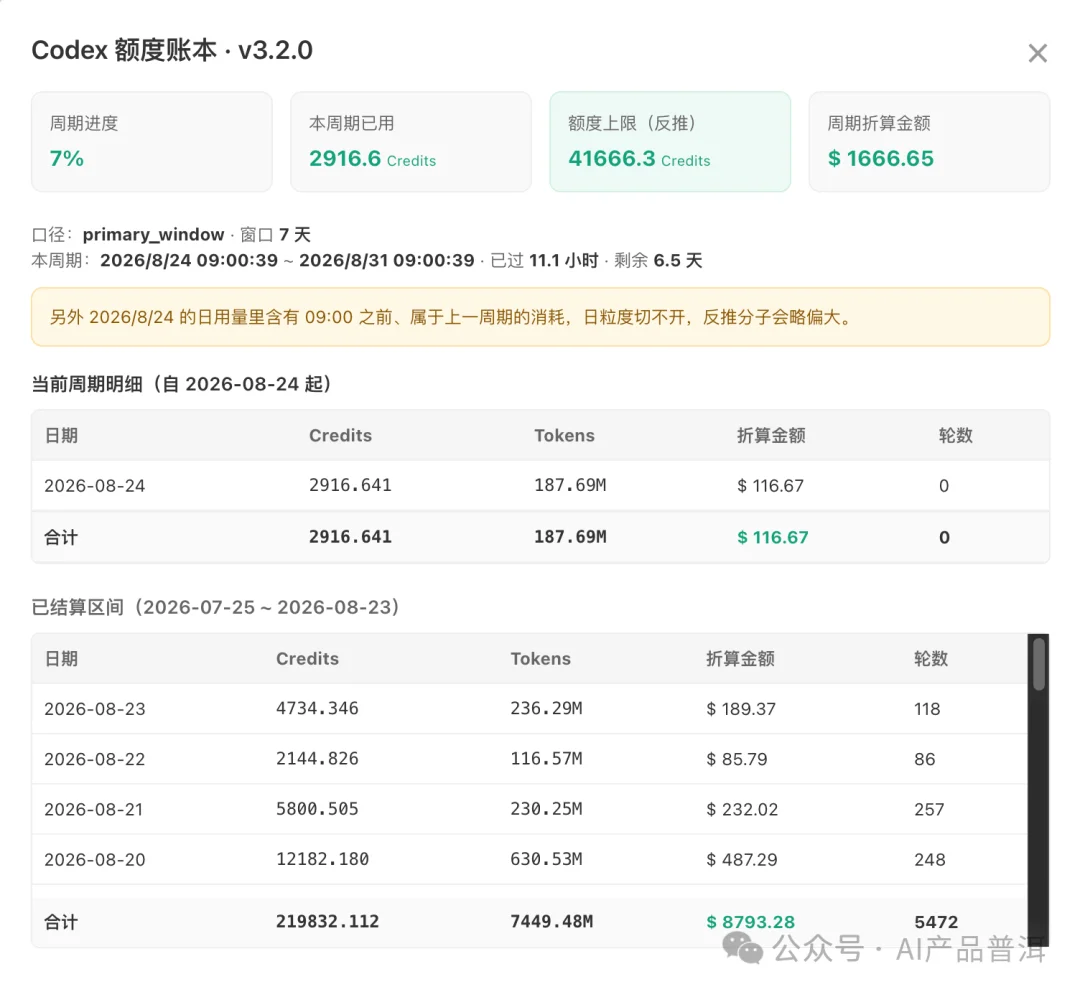1080x992 pixels.
Task: Click the 当前周期明细 section heading
Action: click(182, 384)
